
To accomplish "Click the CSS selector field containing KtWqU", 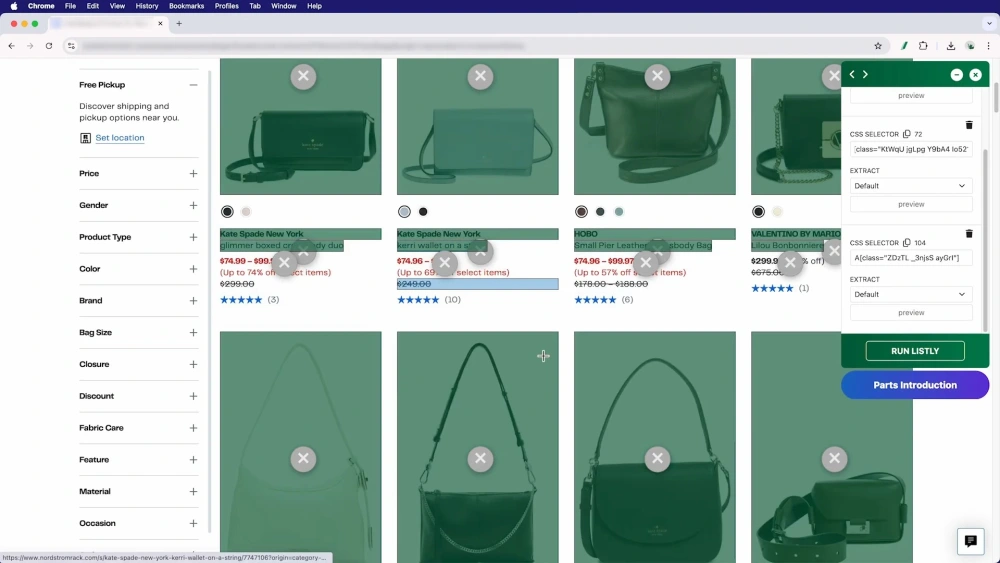I will [911, 149].
